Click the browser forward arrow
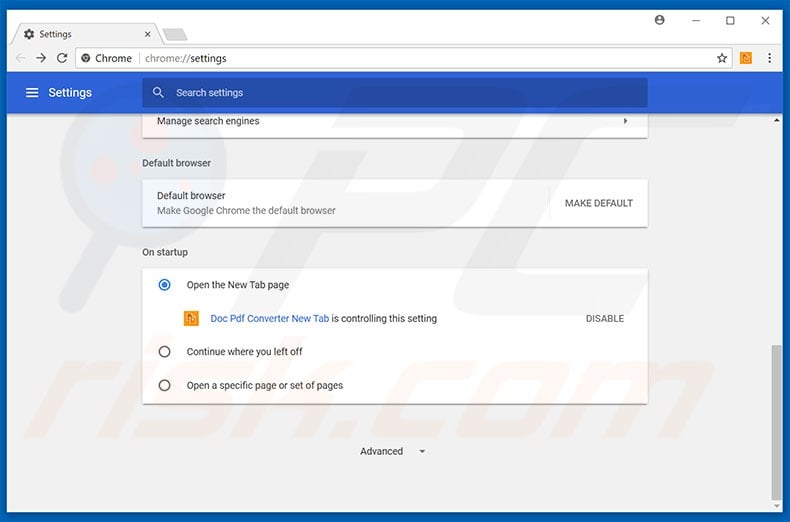 41,58
